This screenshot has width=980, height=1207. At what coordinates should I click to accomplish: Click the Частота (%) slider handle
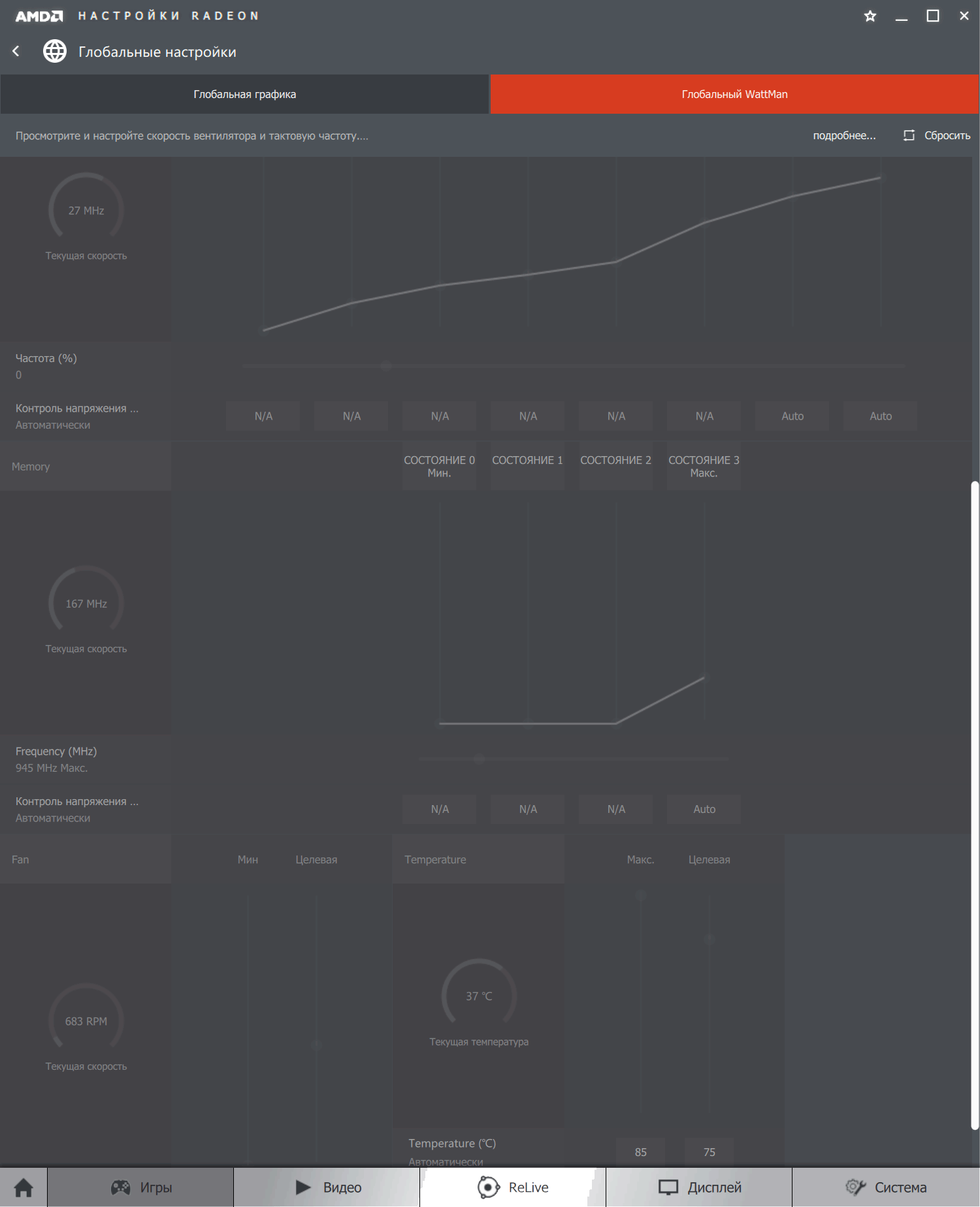[385, 366]
